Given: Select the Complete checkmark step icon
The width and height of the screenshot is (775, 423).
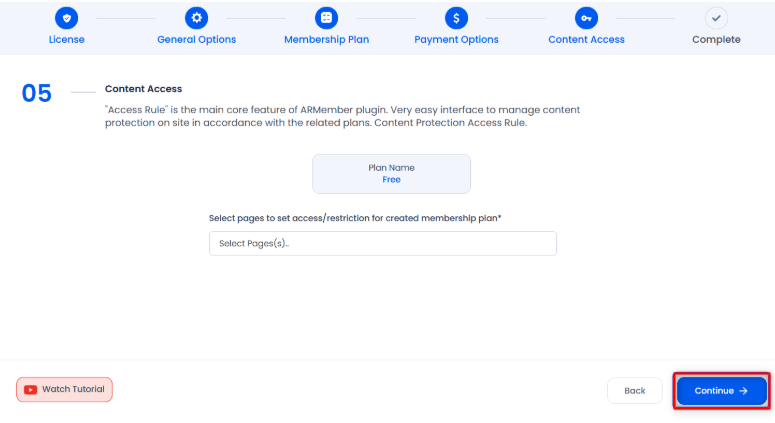Looking at the screenshot, I should (716, 18).
